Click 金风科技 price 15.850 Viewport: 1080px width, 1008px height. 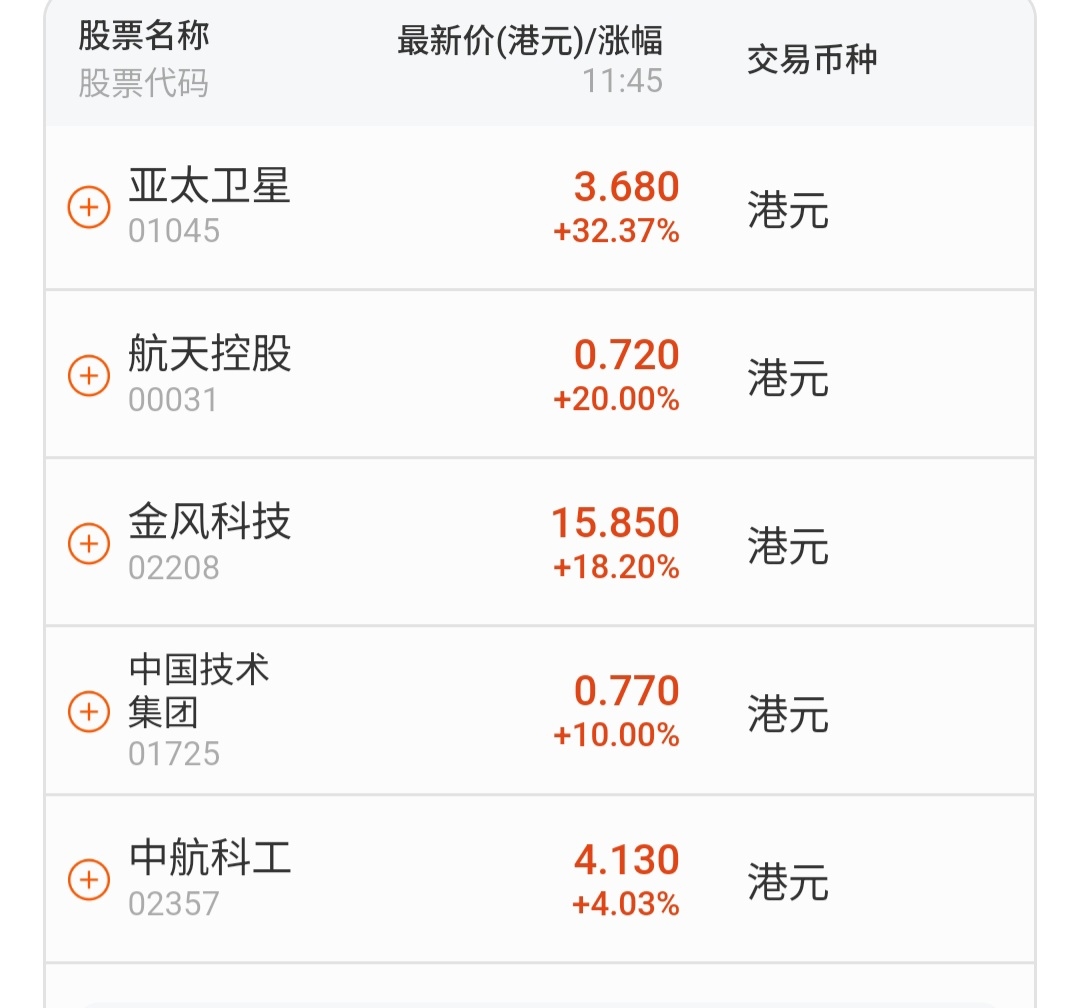coord(615,522)
